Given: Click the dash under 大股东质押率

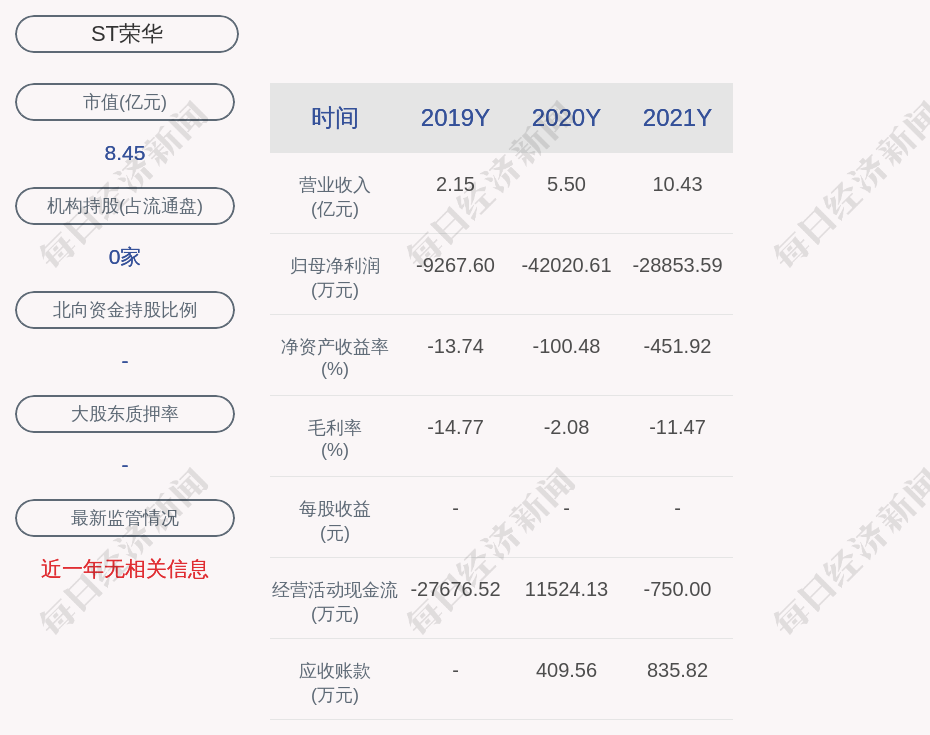Looking at the screenshot, I should [x=125, y=465].
